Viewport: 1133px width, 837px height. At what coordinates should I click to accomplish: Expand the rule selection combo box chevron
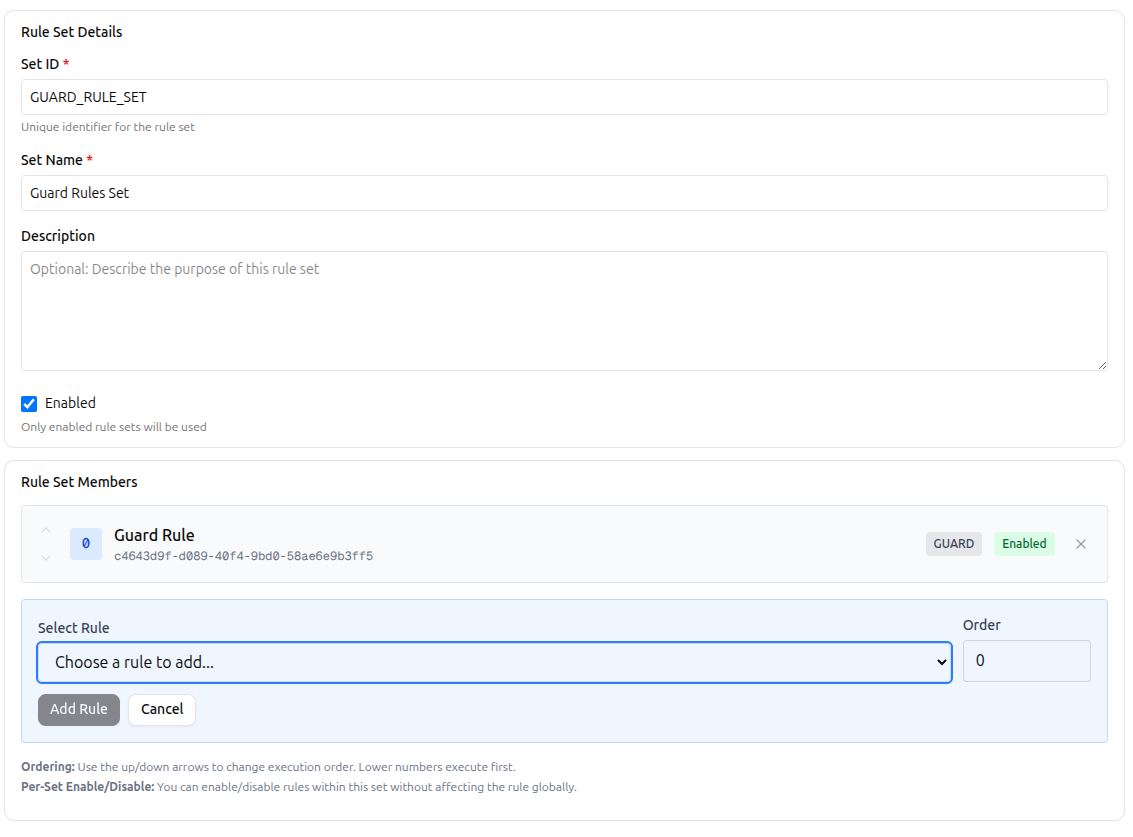tap(940, 662)
